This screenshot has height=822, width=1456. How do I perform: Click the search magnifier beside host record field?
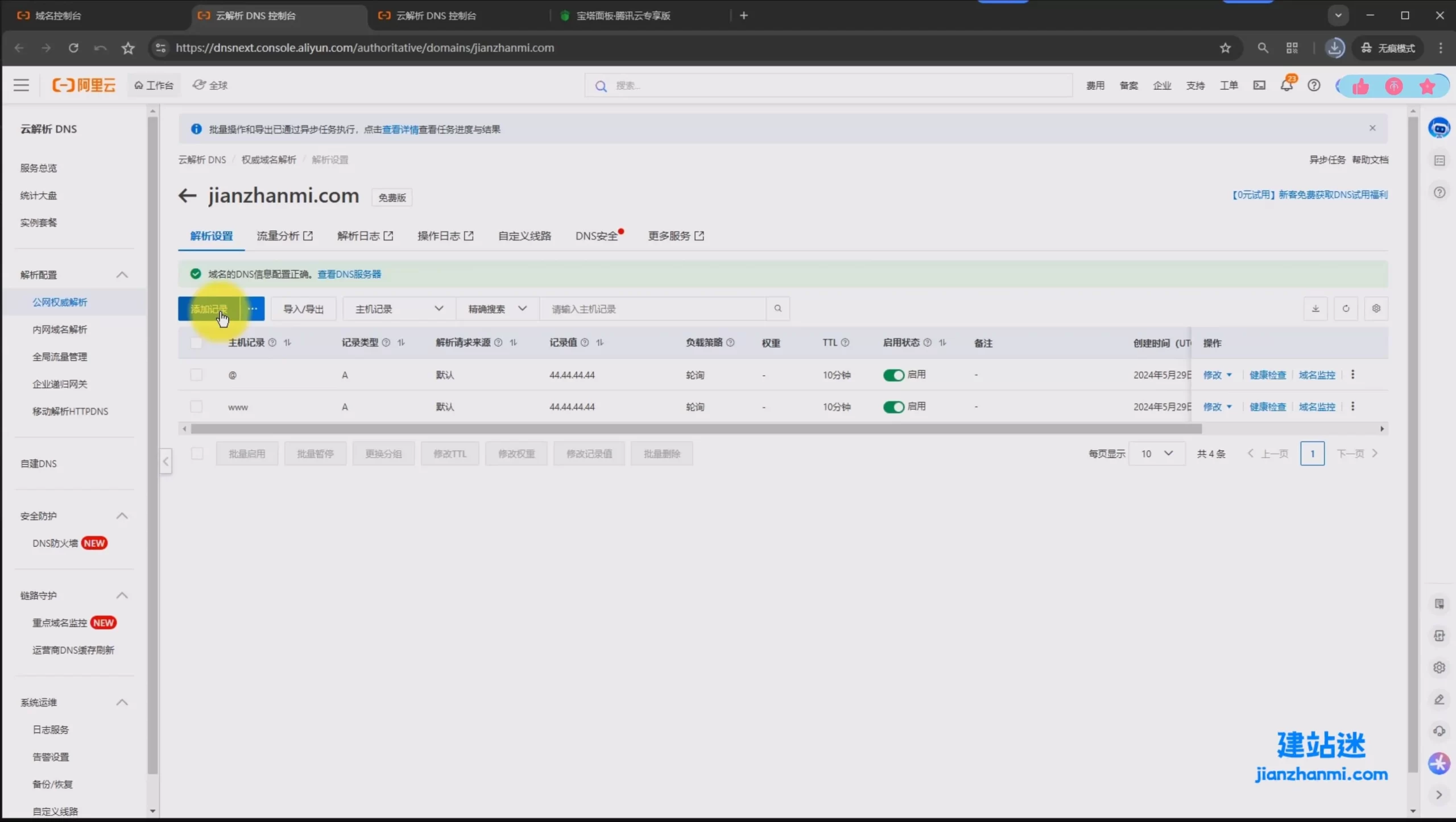(x=777, y=309)
